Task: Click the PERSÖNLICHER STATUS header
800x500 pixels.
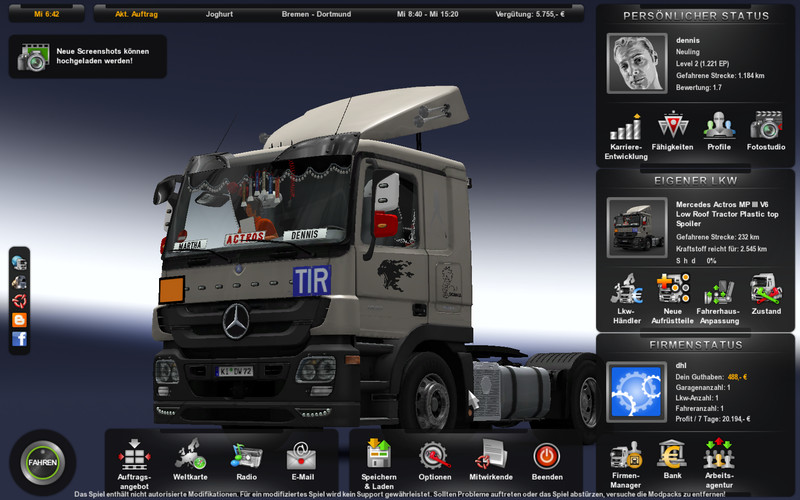Action: pos(696,16)
